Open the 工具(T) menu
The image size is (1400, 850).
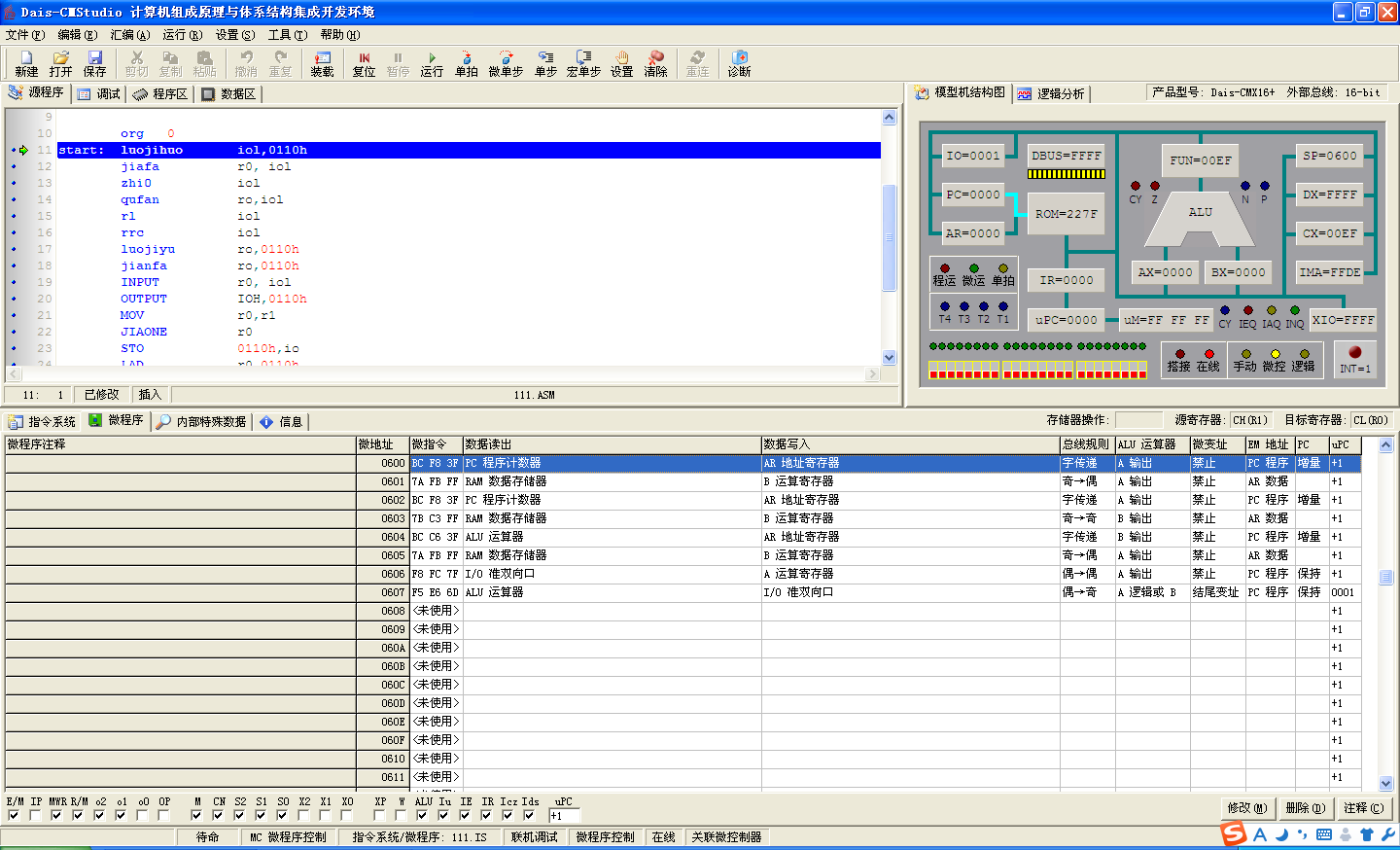point(287,35)
